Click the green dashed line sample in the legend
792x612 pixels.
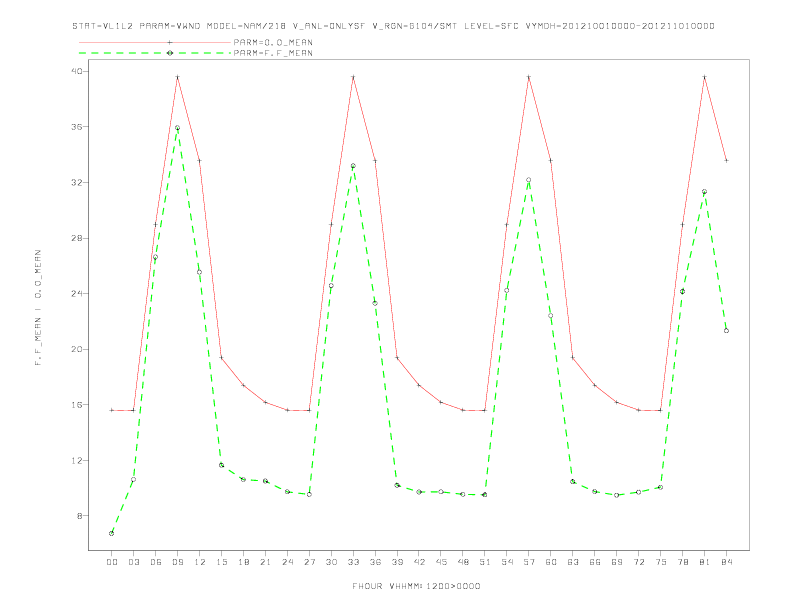(155, 53)
